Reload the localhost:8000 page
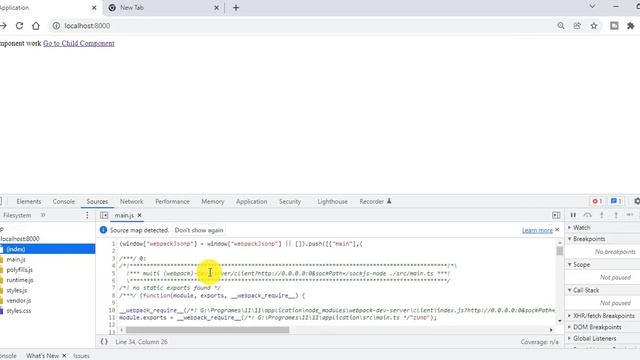Viewport: 640px width, 360px height. click(x=19, y=26)
